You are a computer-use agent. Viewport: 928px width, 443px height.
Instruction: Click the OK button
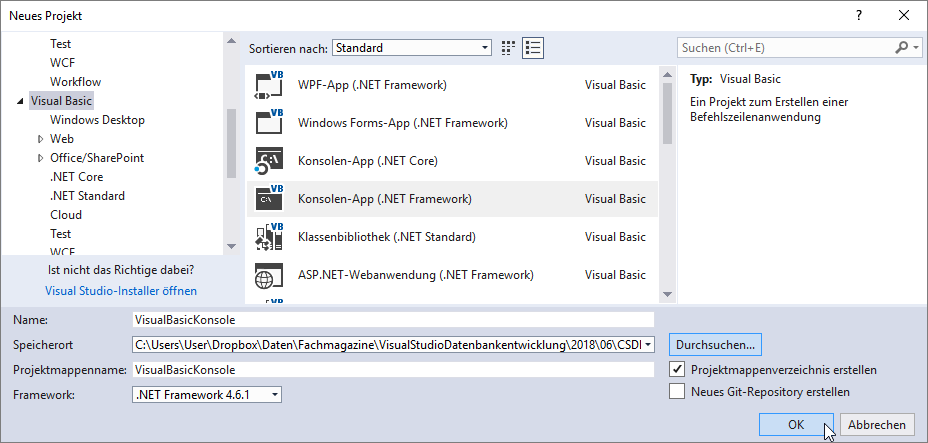click(x=796, y=425)
